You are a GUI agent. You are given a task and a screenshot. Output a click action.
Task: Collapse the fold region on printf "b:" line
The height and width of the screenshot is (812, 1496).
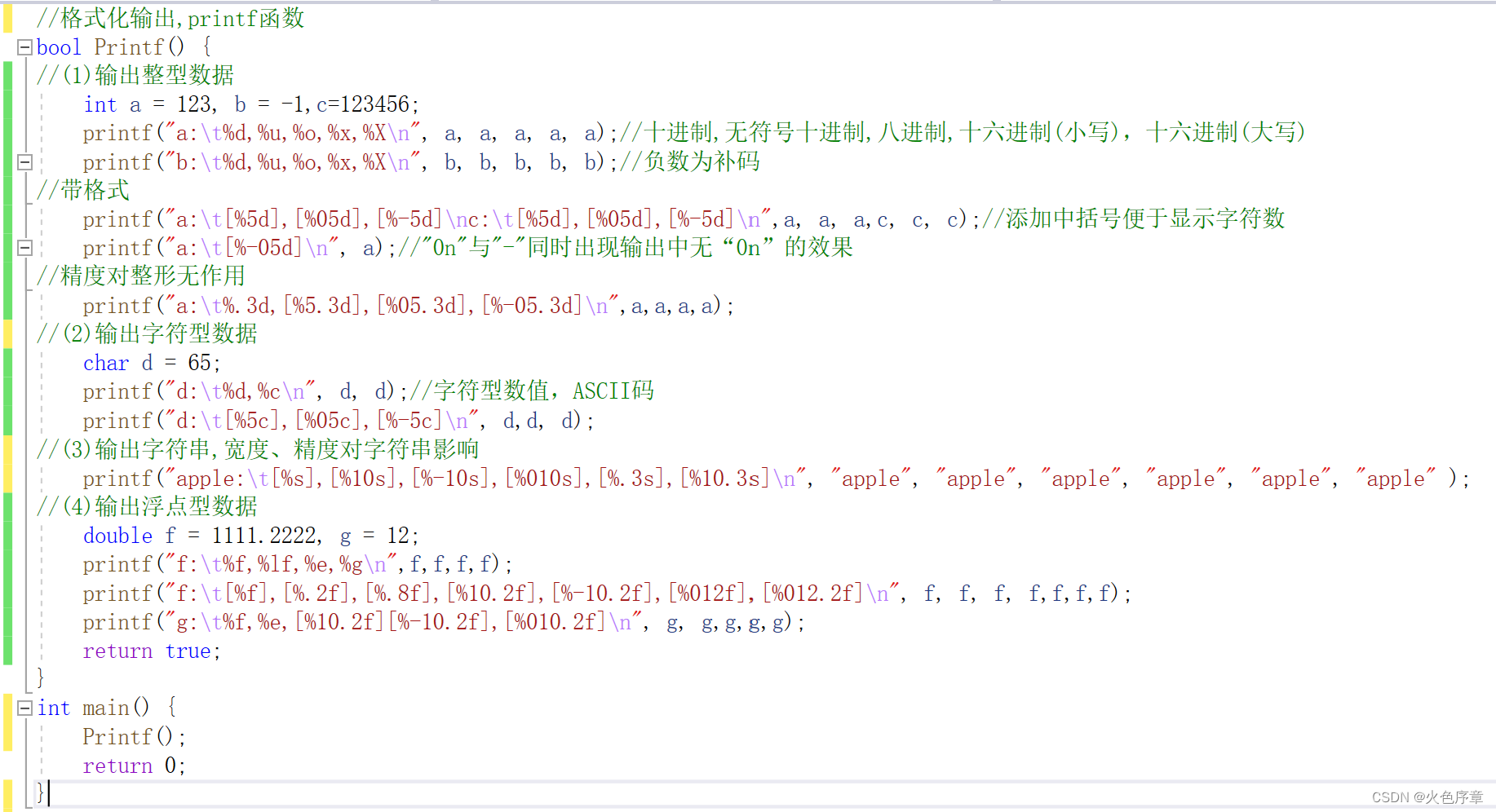[24, 161]
